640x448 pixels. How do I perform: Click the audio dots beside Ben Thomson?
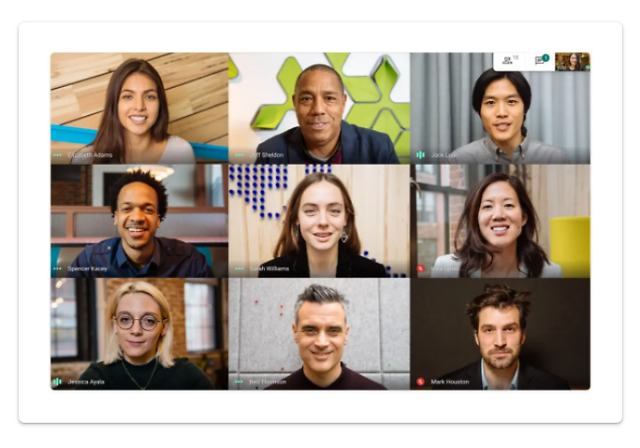(x=239, y=381)
